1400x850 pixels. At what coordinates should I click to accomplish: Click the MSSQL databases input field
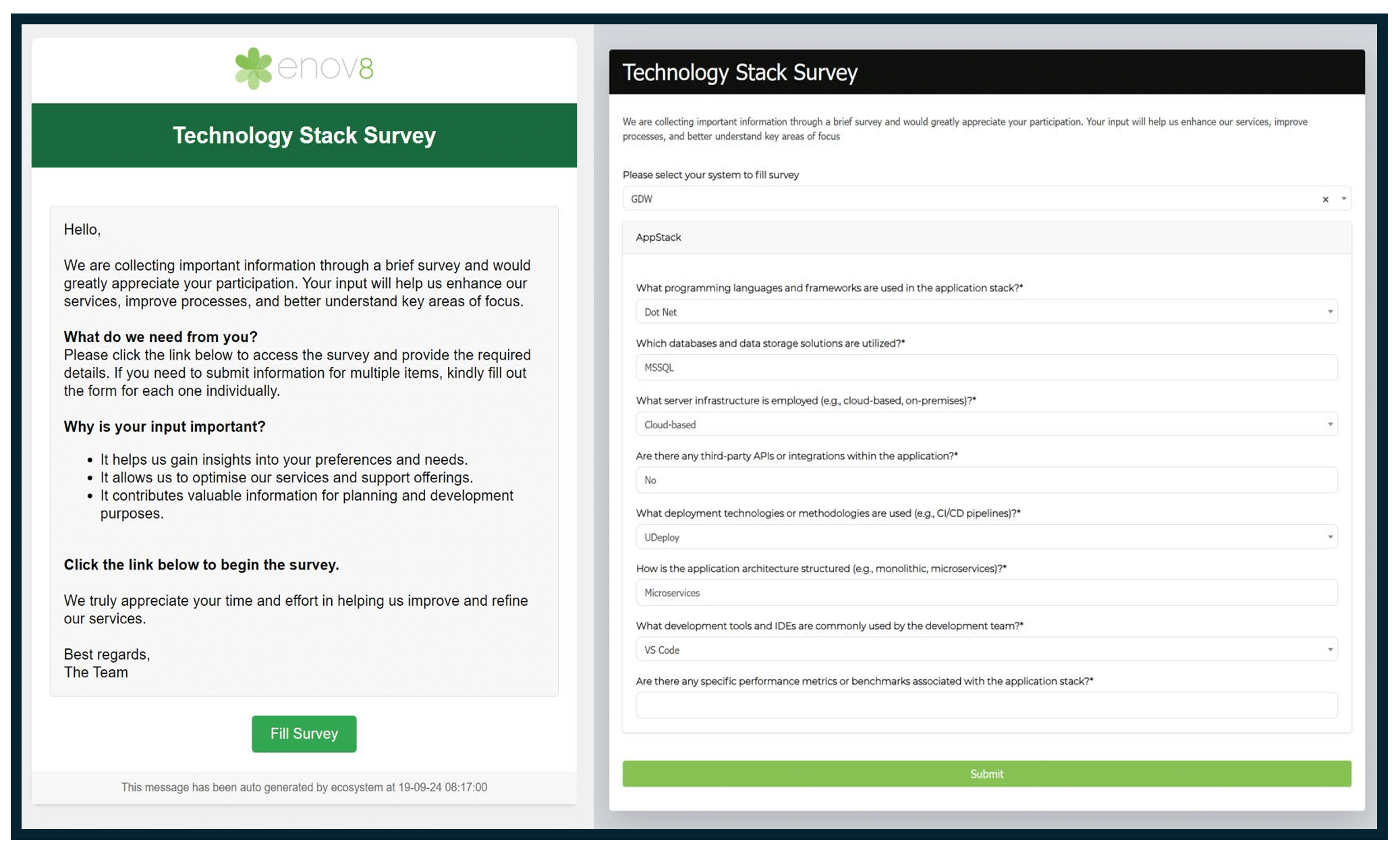point(986,368)
